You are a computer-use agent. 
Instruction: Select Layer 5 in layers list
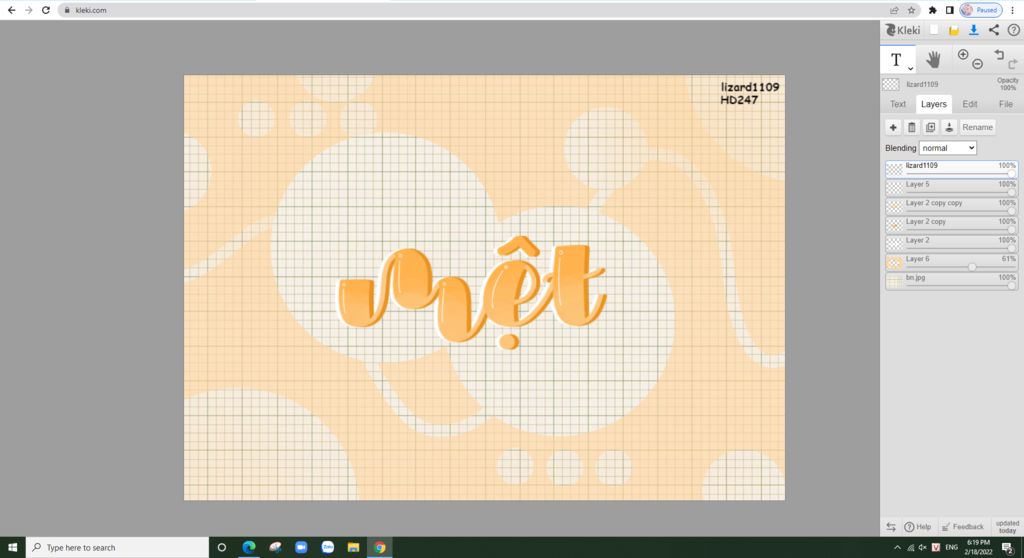(x=952, y=188)
